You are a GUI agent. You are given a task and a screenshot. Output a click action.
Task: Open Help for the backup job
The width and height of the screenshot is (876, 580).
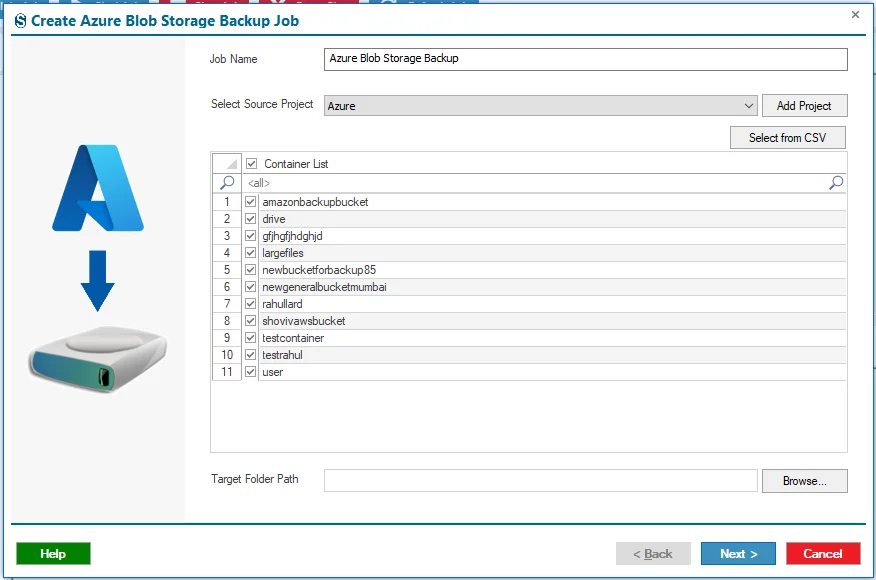(x=53, y=554)
